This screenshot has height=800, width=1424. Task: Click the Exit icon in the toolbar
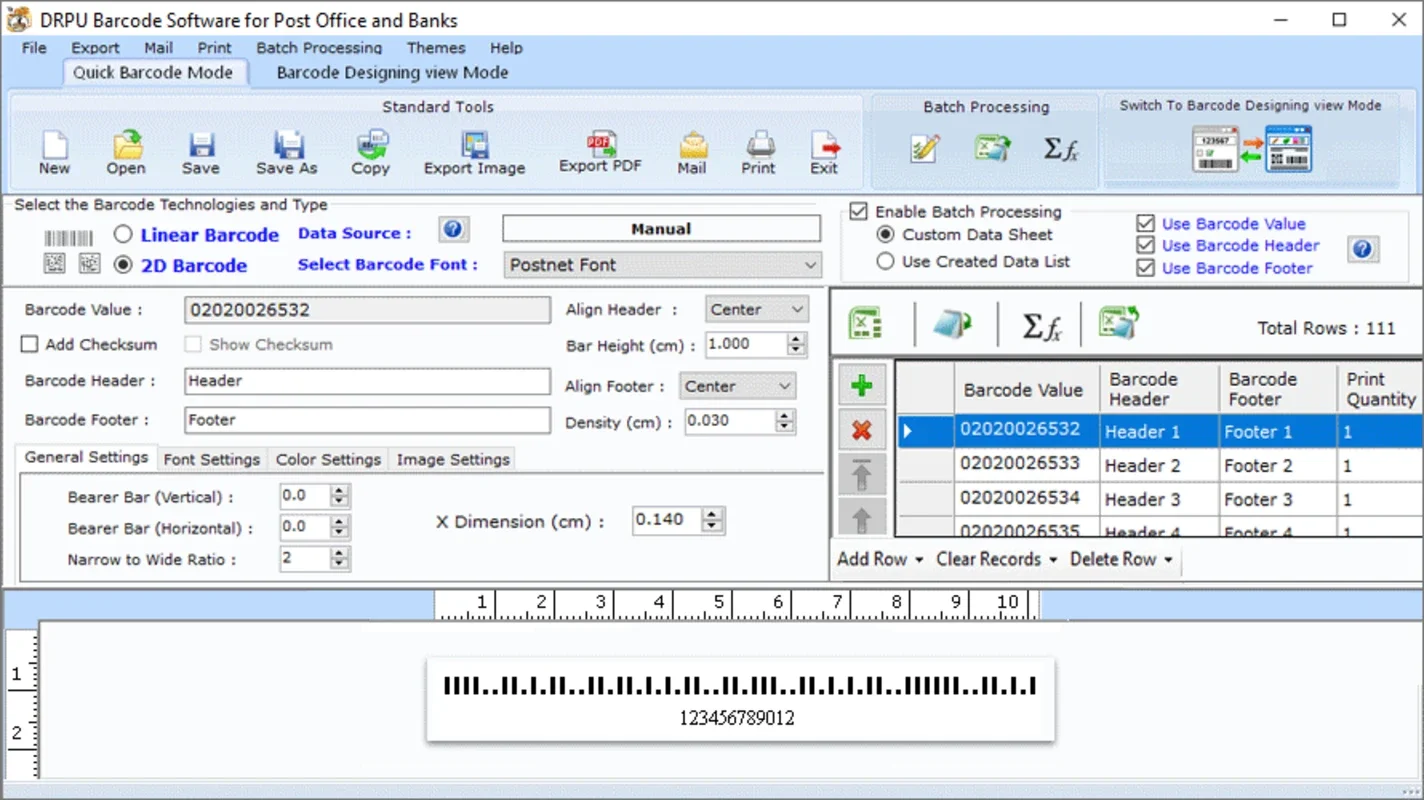click(x=825, y=145)
